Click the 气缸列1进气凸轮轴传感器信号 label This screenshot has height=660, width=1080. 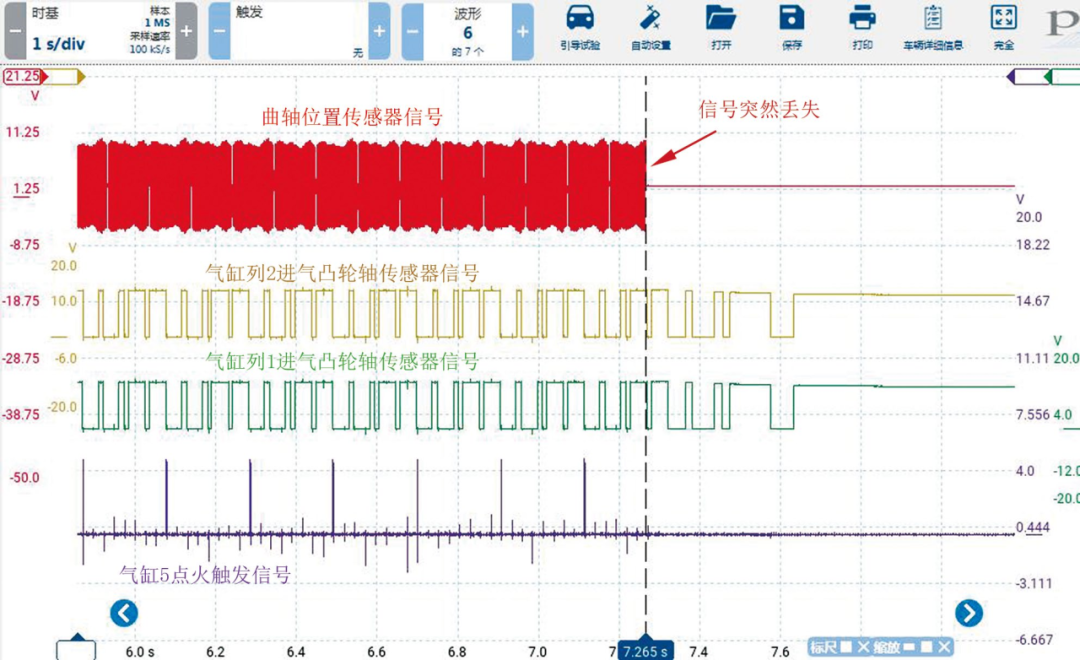(x=342, y=360)
